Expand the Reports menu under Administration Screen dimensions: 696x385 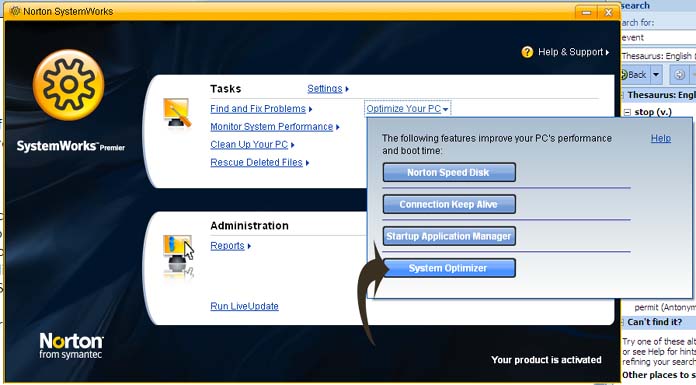(x=230, y=246)
